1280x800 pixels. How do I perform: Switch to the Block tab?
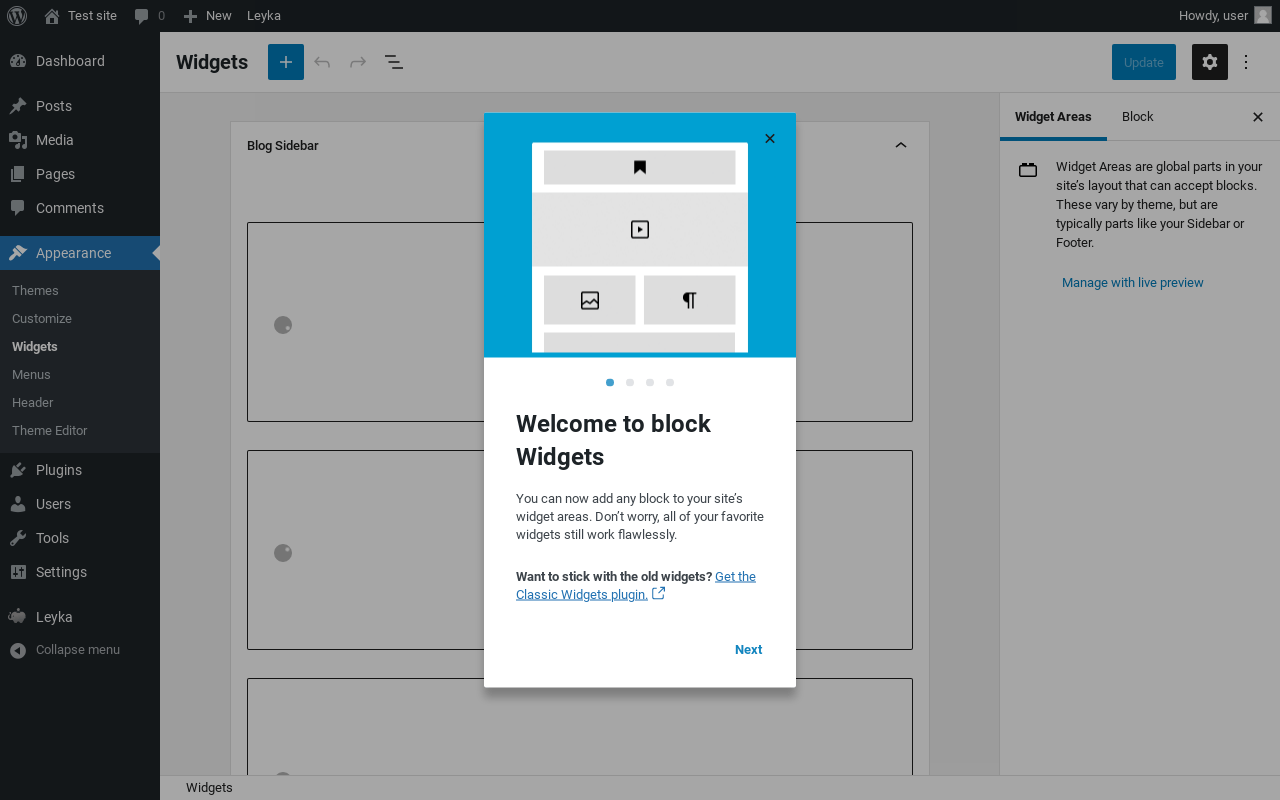pyautogui.click(x=1137, y=117)
